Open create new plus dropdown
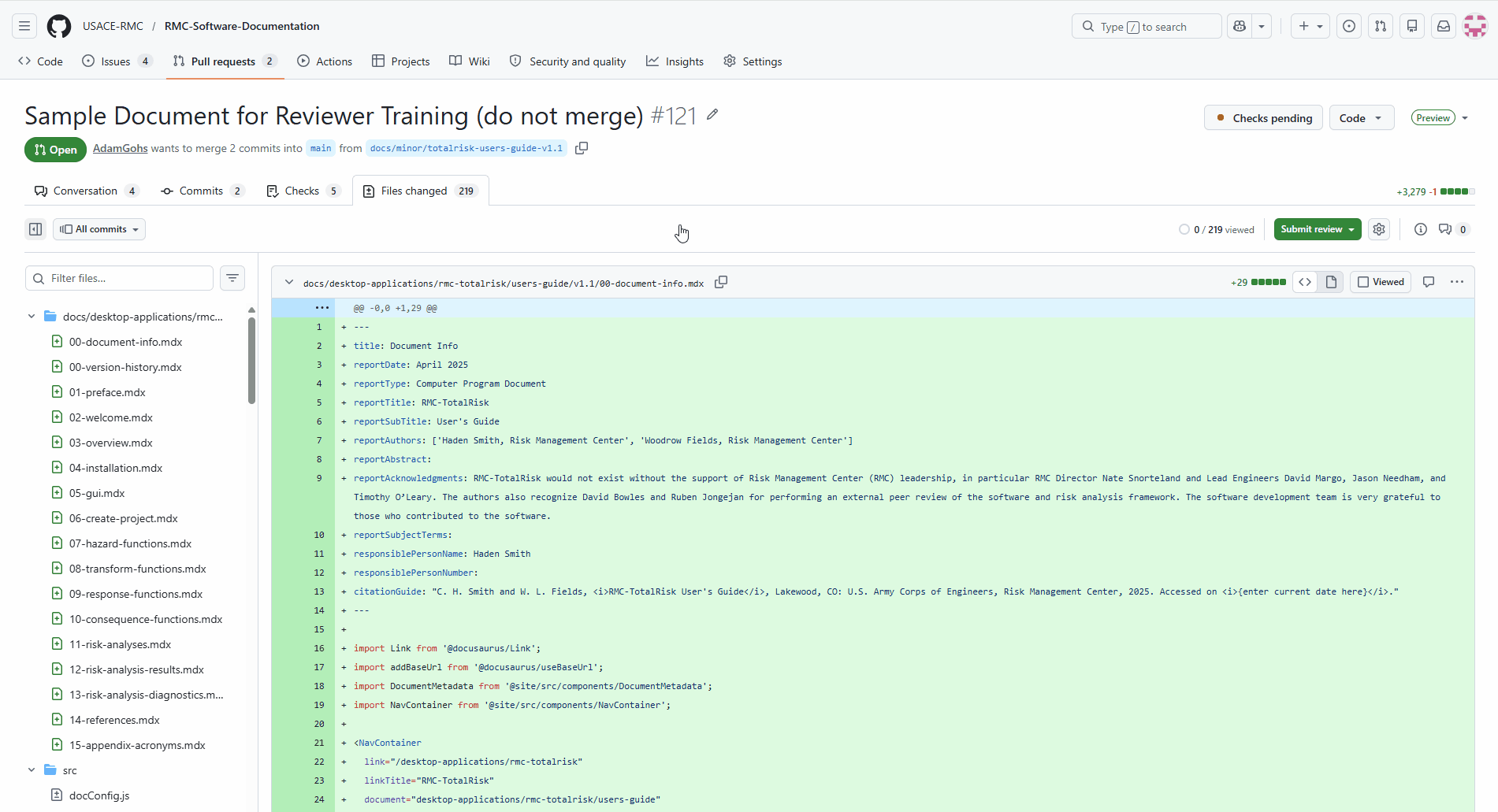Screen dimensions: 1498x812 (1310, 26)
